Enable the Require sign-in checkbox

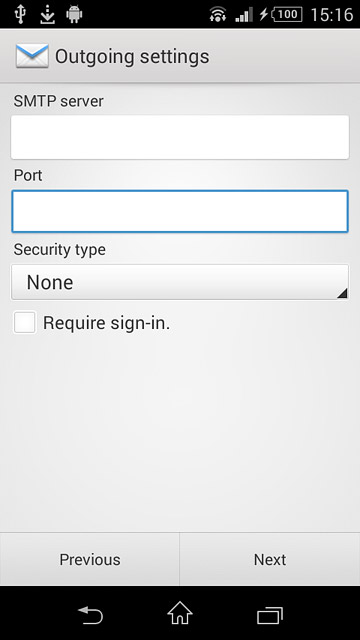point(25,322)
